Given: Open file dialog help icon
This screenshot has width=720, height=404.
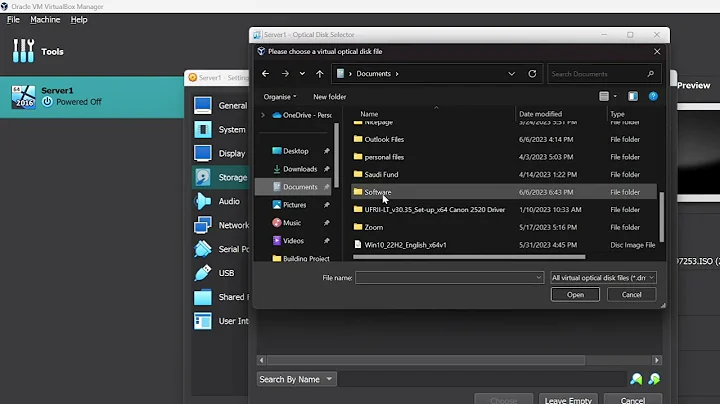Looking at the screenshot, I should tap(653, 96).
